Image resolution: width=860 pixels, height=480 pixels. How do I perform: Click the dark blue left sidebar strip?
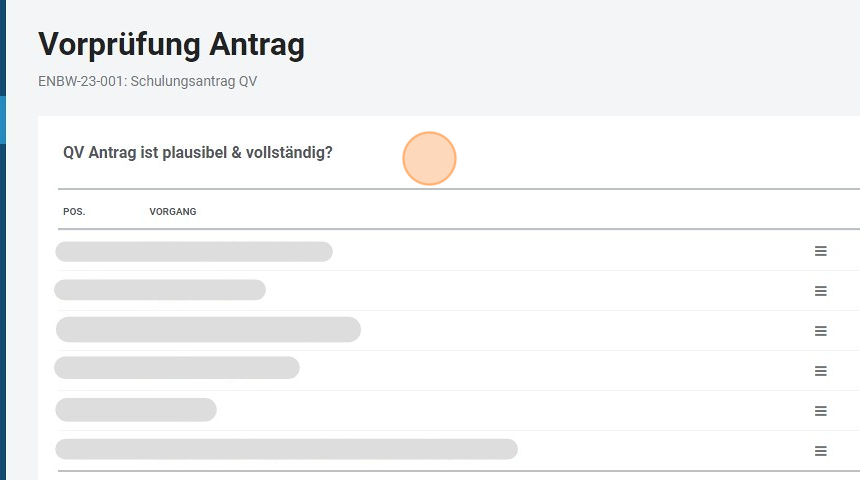(x=3, y=300)
